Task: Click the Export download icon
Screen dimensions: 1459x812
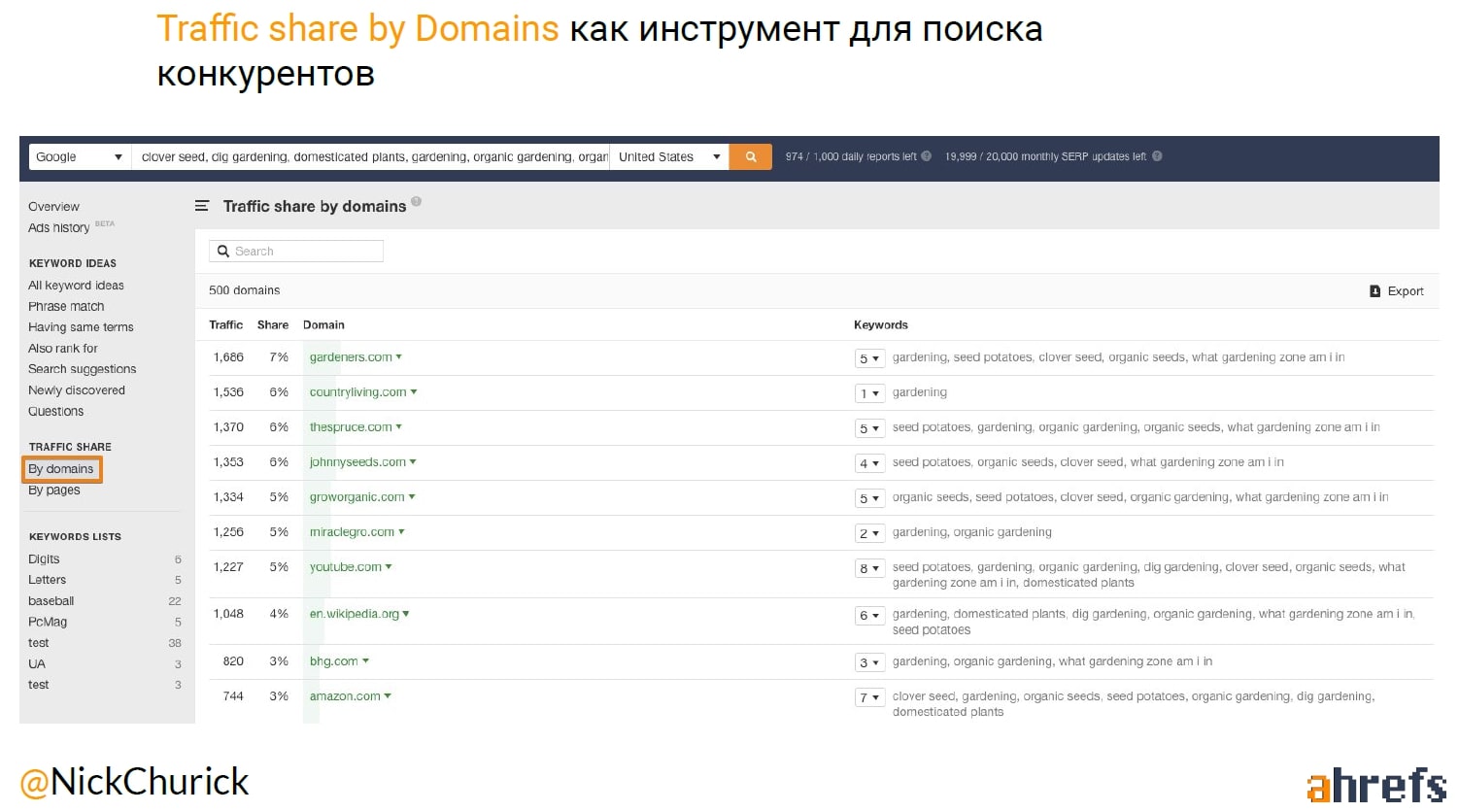Action: pos(1374,291)
